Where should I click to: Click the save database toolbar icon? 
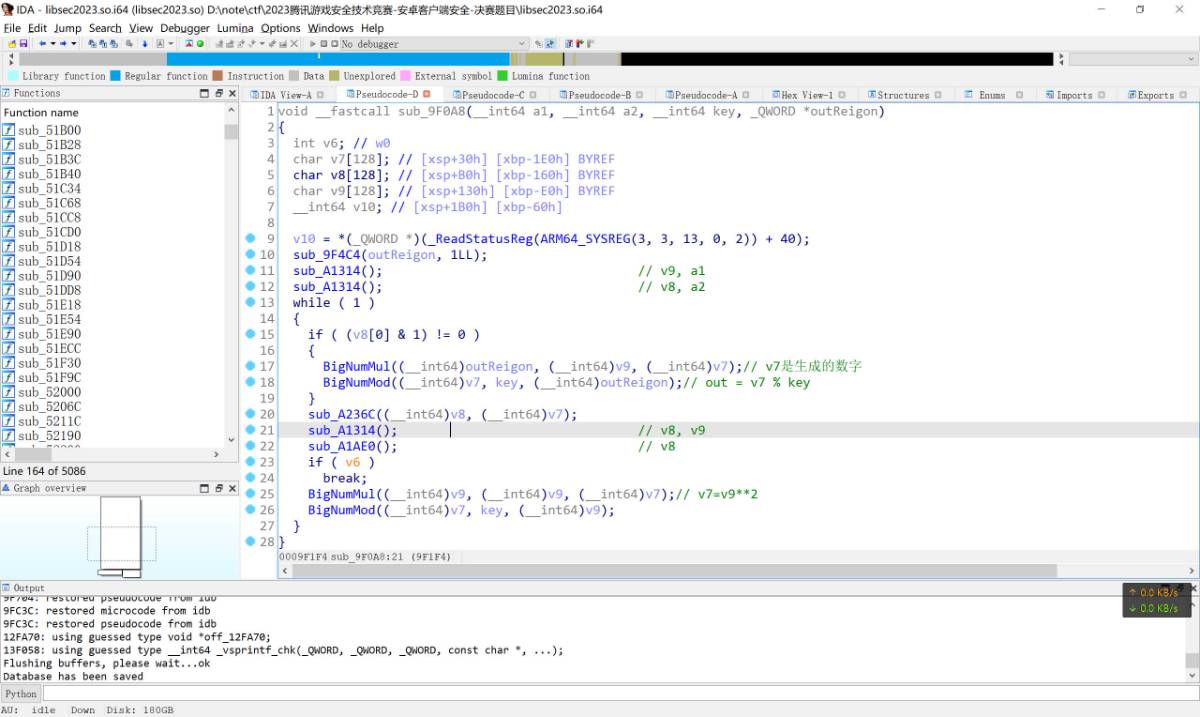coord(23,44)
